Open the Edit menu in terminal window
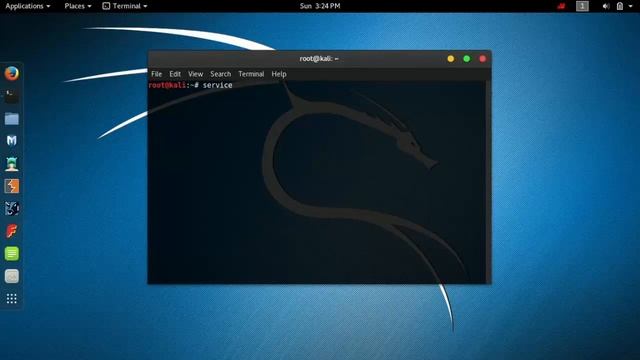The width and height of the screenshot is (640, 360). point(175,74)
